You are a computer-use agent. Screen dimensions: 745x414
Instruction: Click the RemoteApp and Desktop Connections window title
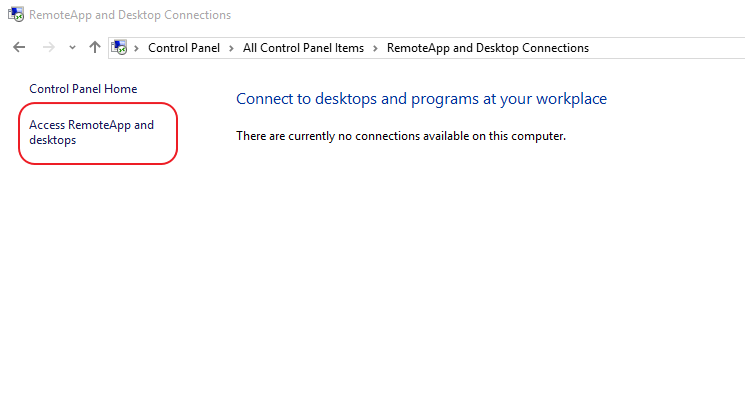tap(130, 15)
